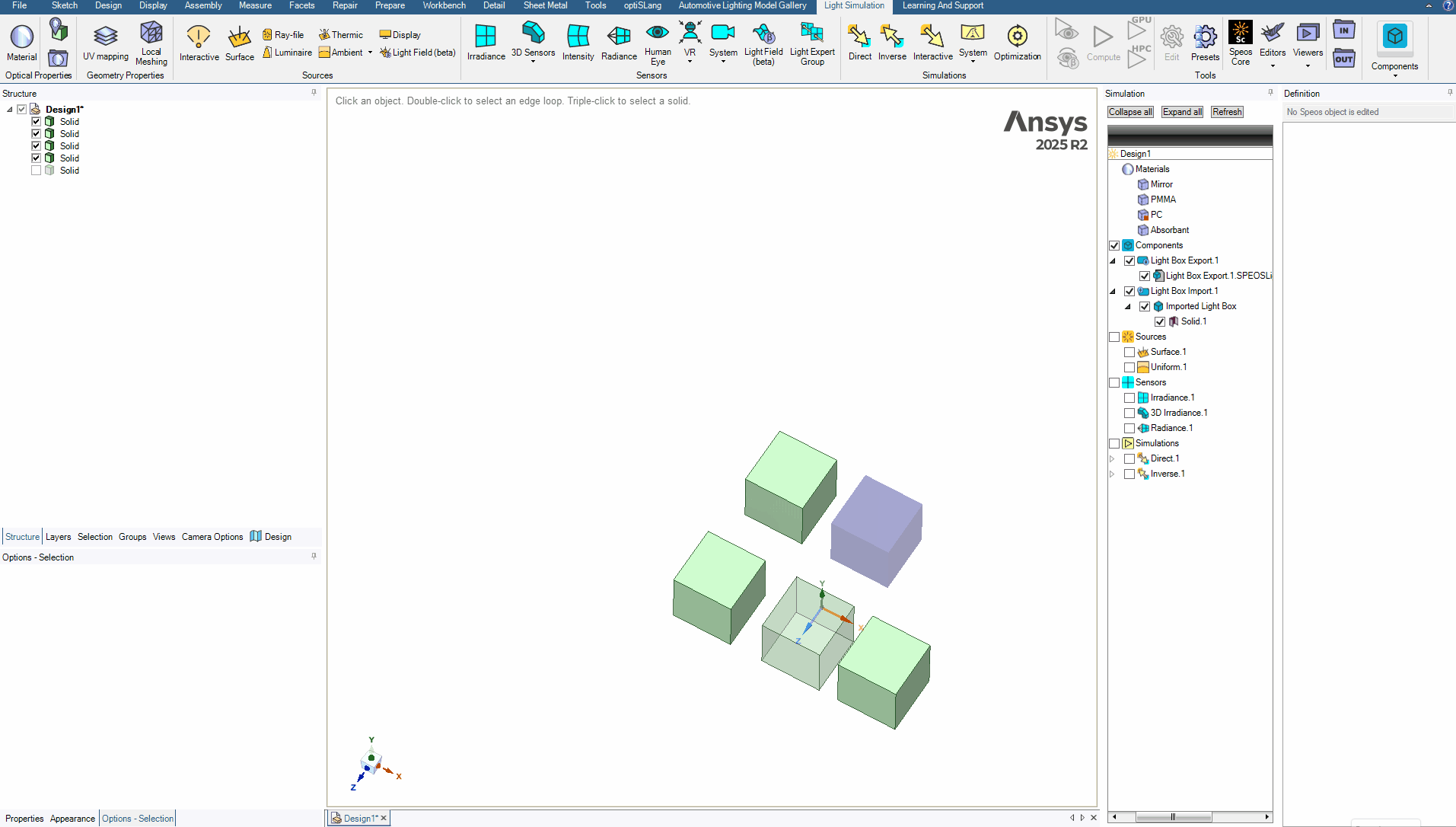The height and width of the screenshot is (827, 1456).
Task: Switch to Camera Options tab
Action: click(x=212, y=537)
